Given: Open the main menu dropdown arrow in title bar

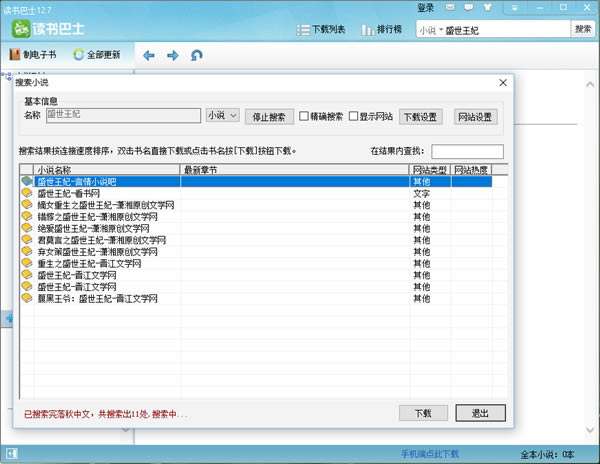Looking at the screenshot, I should point(515,8).
